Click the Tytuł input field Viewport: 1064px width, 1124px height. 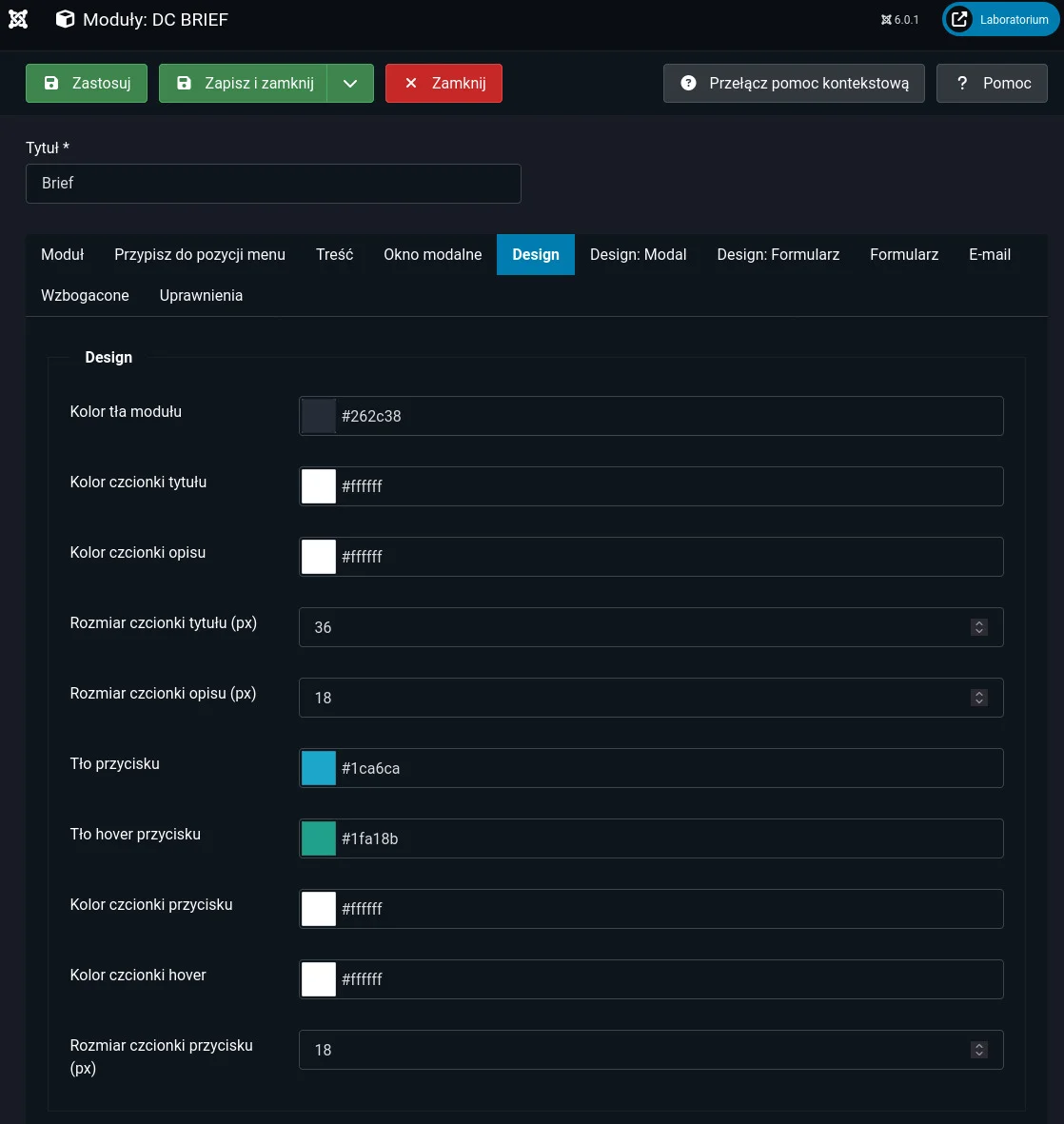coord(273,184)
